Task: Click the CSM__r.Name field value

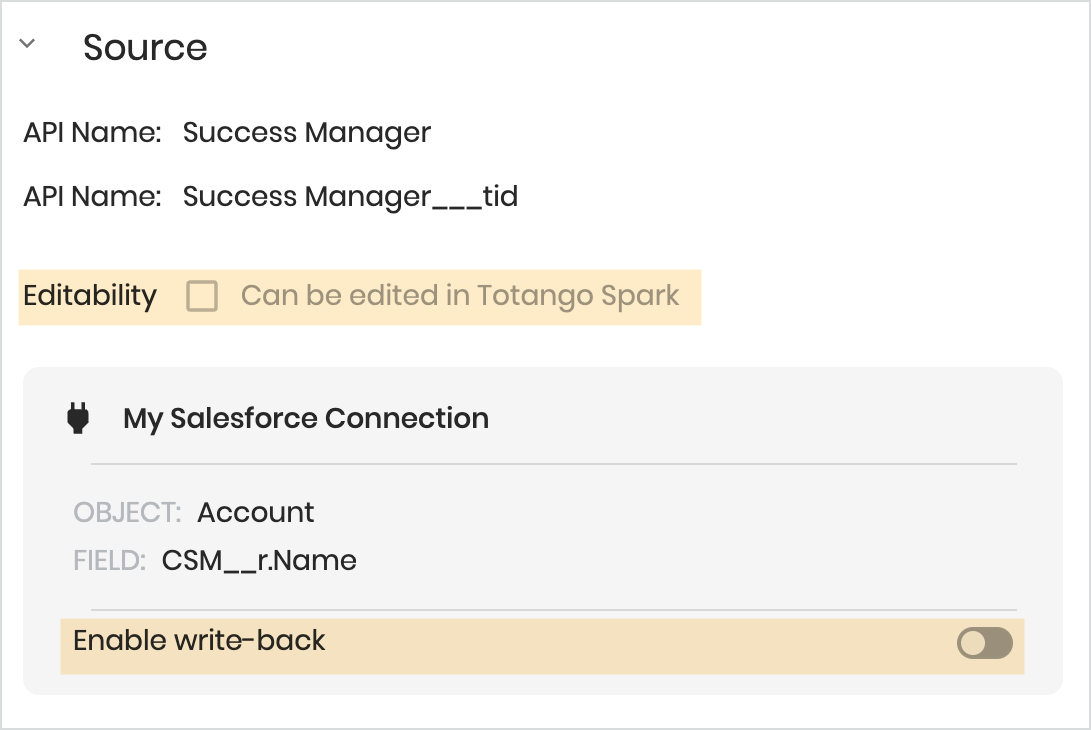Action: [259, 560]
